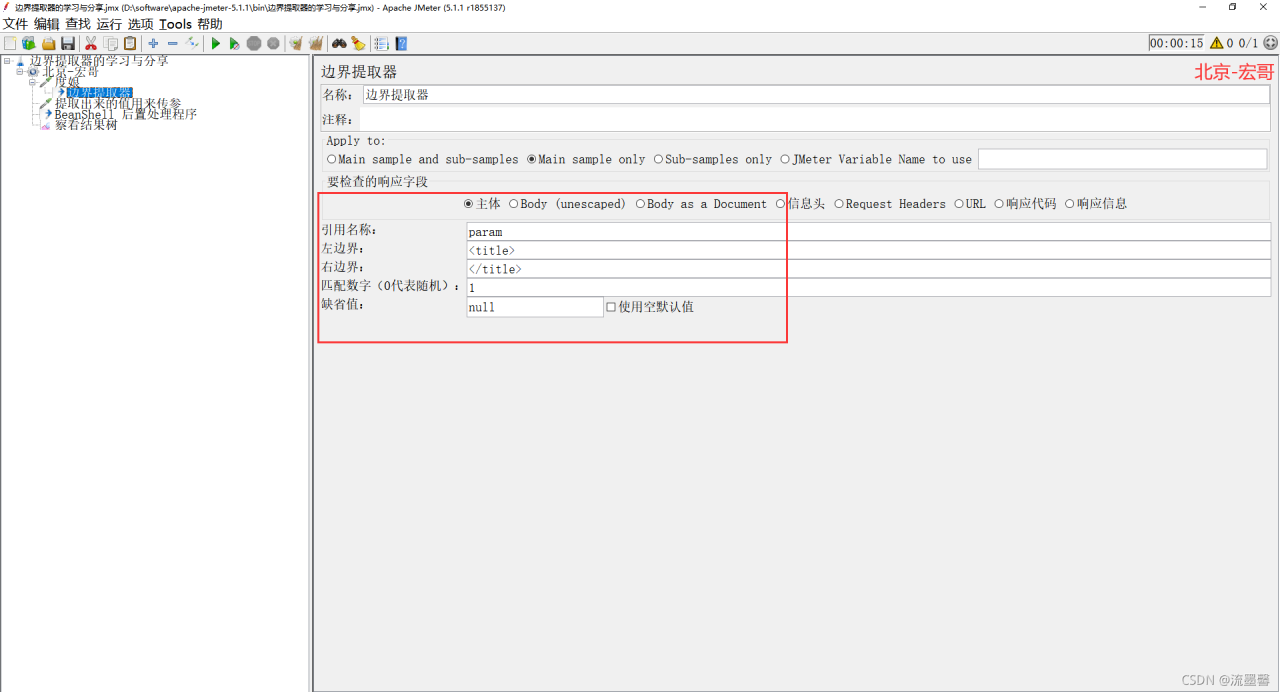1280x692 pixels.
Task: Open the Function Helper list icon
Action: pyautogui.click(x=381, y=43)
